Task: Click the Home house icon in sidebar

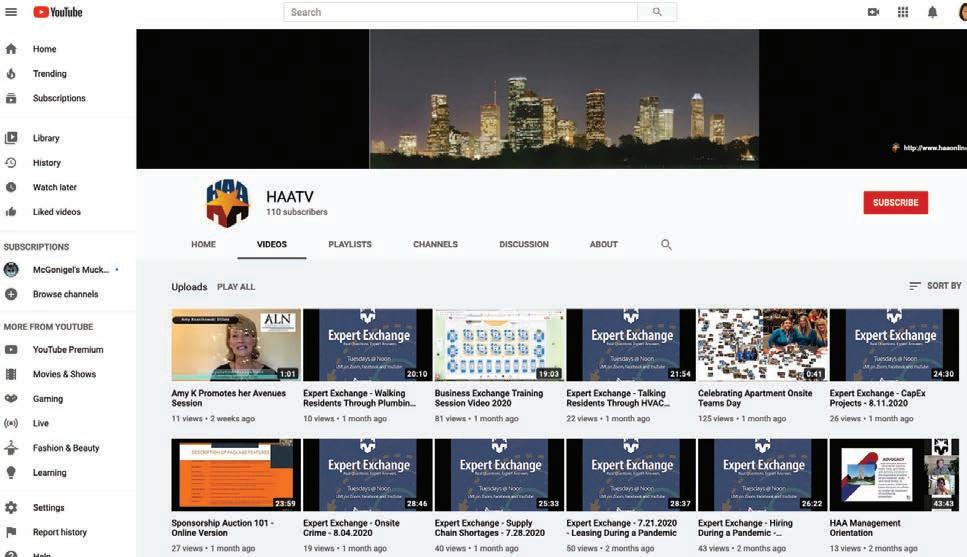Action: [x=11, y=49]
